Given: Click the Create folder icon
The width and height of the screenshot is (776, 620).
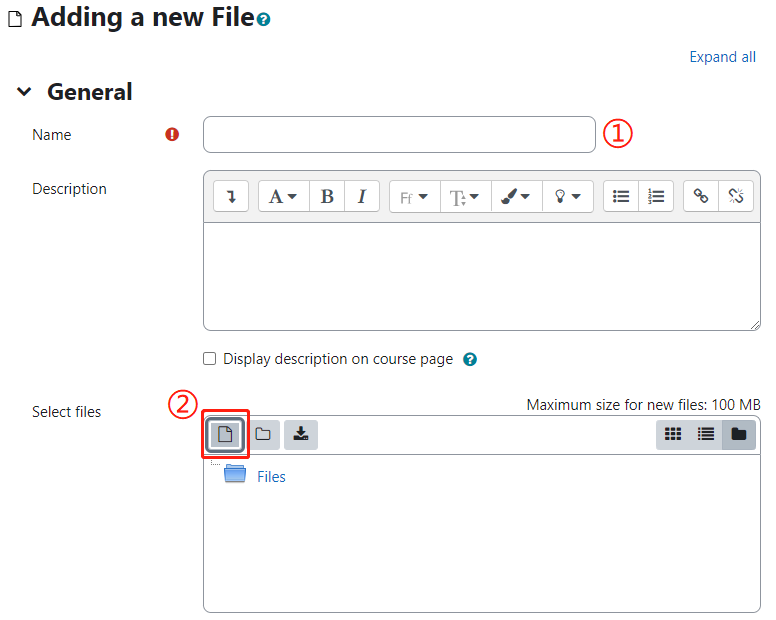Looking at the screenshot, I should (x=263, y=434).
